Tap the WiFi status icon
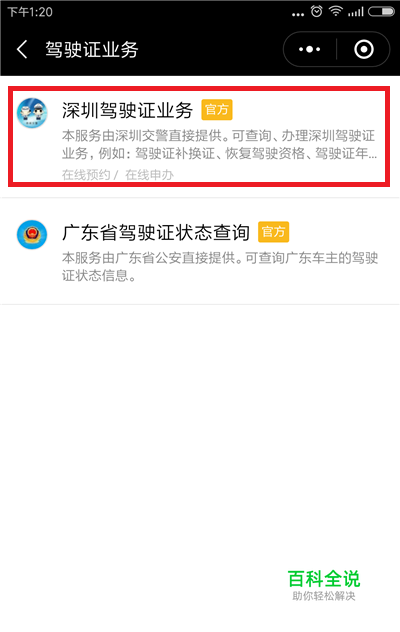The width and height of the screenshot is (400, 632). (x=335, y=11)
